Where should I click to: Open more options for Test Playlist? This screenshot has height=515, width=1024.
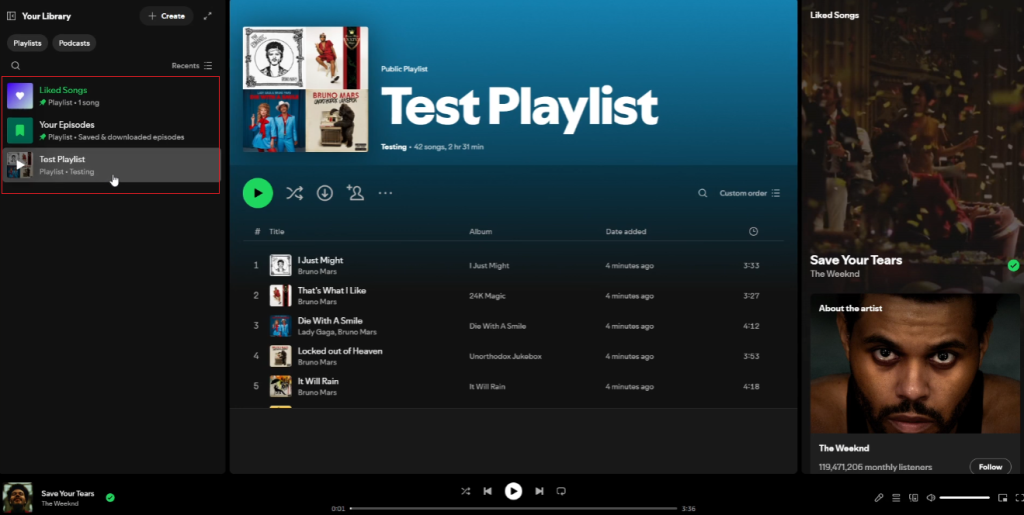[385, 193]
